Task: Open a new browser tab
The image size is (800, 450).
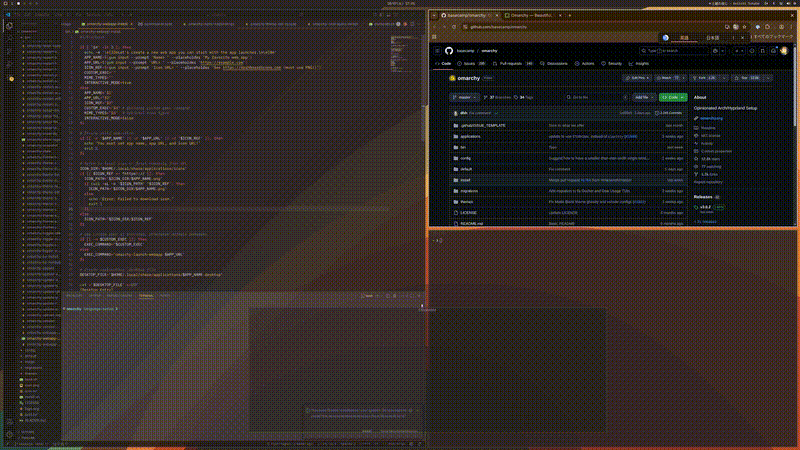Action: pos(569,15)
